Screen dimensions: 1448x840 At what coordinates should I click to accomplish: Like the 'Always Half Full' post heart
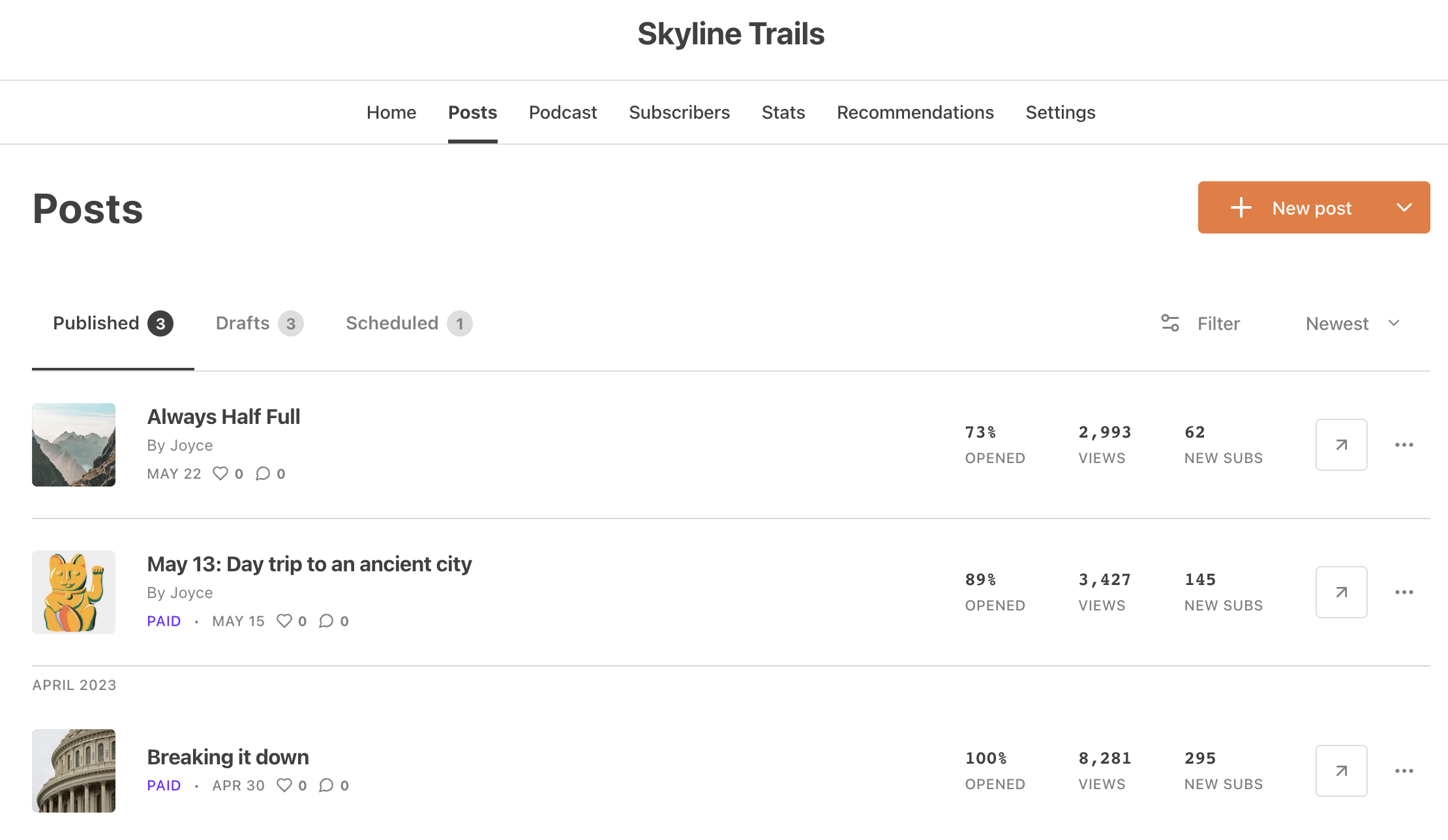pos(220,473)
